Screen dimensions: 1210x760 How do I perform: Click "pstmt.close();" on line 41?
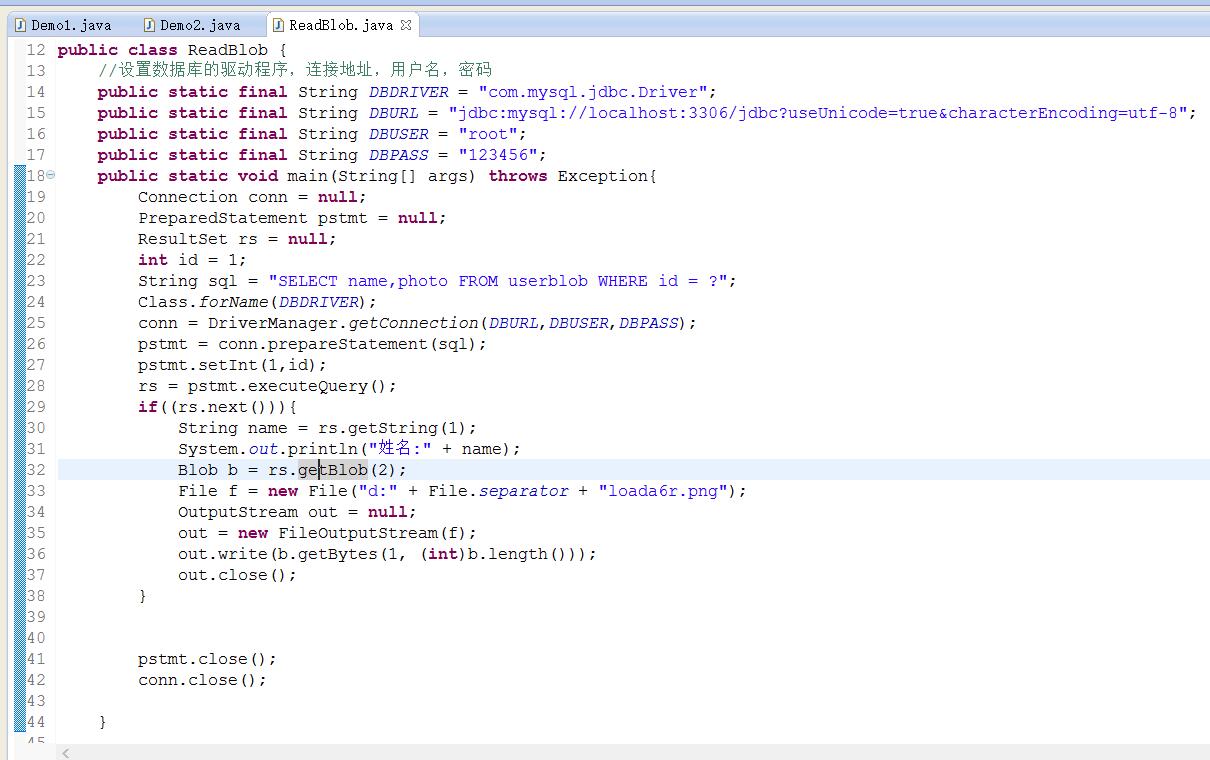[208, 659]
